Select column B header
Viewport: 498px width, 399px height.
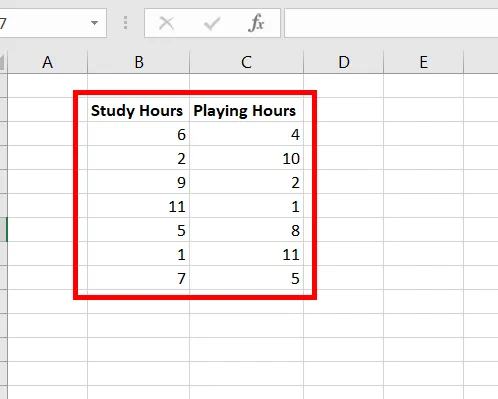tap(139, 62)
